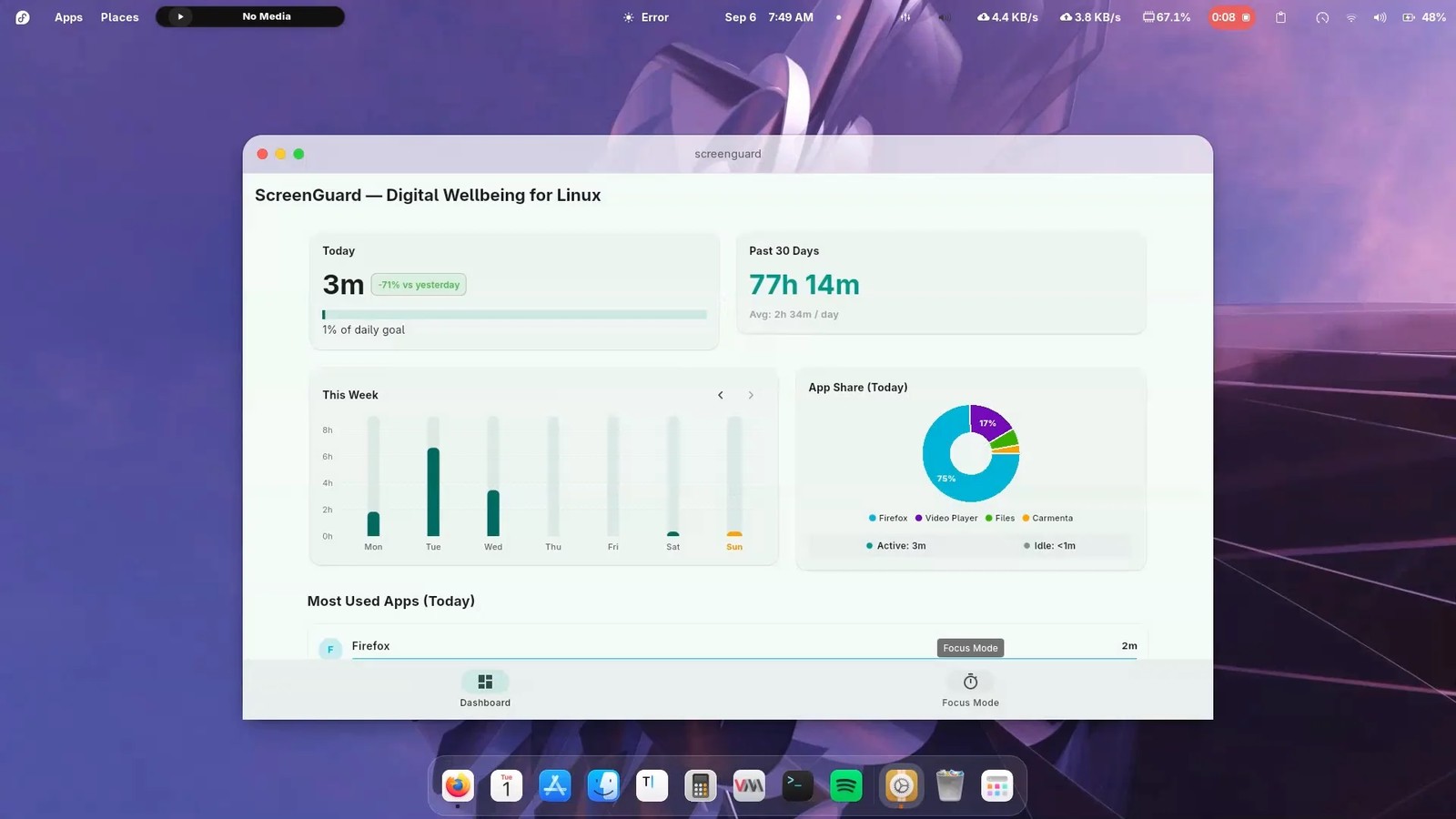This screenshot has height=819, width=1456.
Task: Click the Firefox app avatar icon
Action: click(330, 649)
